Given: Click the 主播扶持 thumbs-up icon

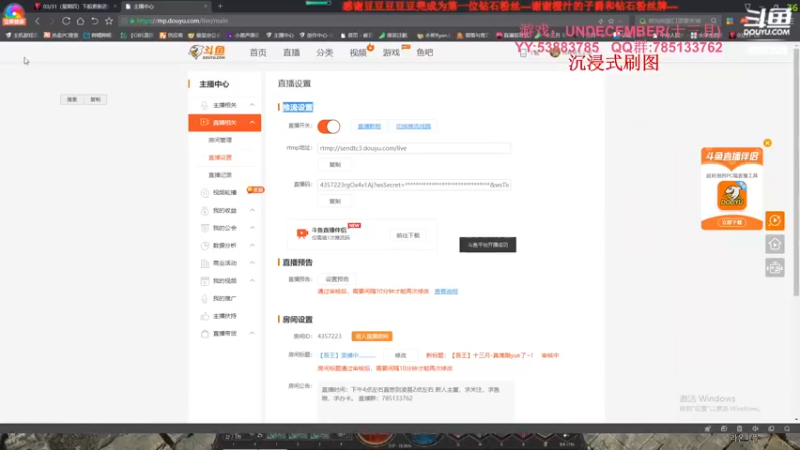Looking at the screenshot, I should click(x=205, y=316).
